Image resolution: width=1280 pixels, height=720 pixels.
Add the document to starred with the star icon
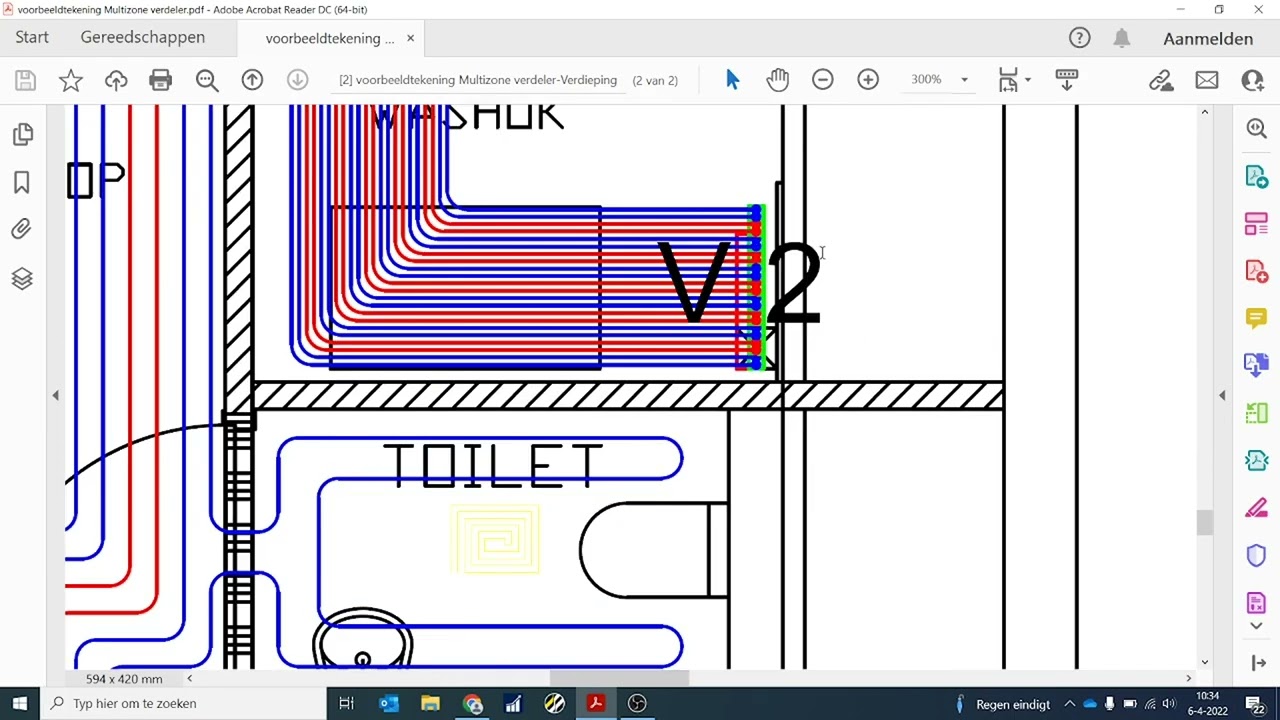click(x=70, y=80)
